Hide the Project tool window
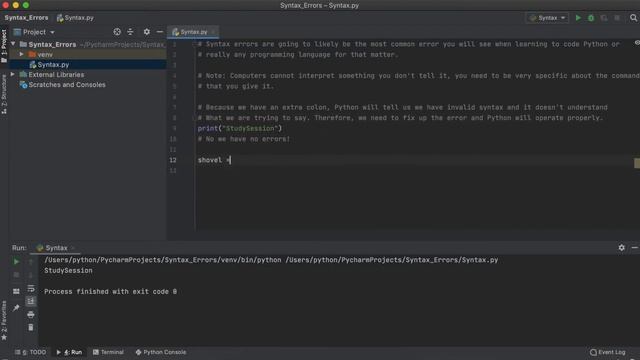Screen dimensions: 640x360 (160, 32)
